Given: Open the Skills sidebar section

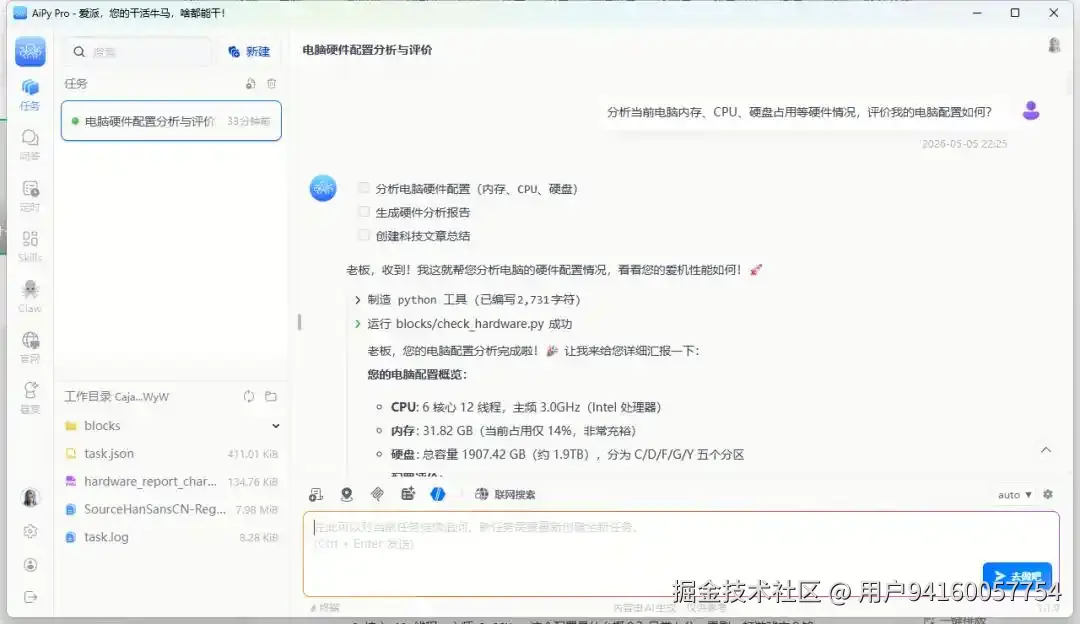Looking at the screenshot, I should point(30,246).
